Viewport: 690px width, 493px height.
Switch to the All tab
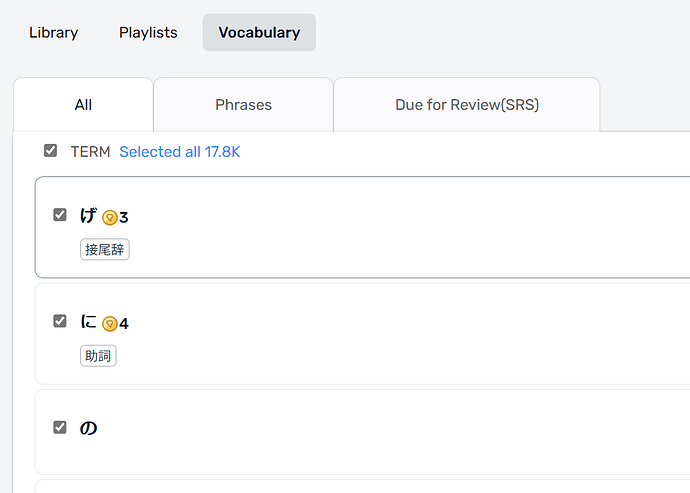click(83, 104)
